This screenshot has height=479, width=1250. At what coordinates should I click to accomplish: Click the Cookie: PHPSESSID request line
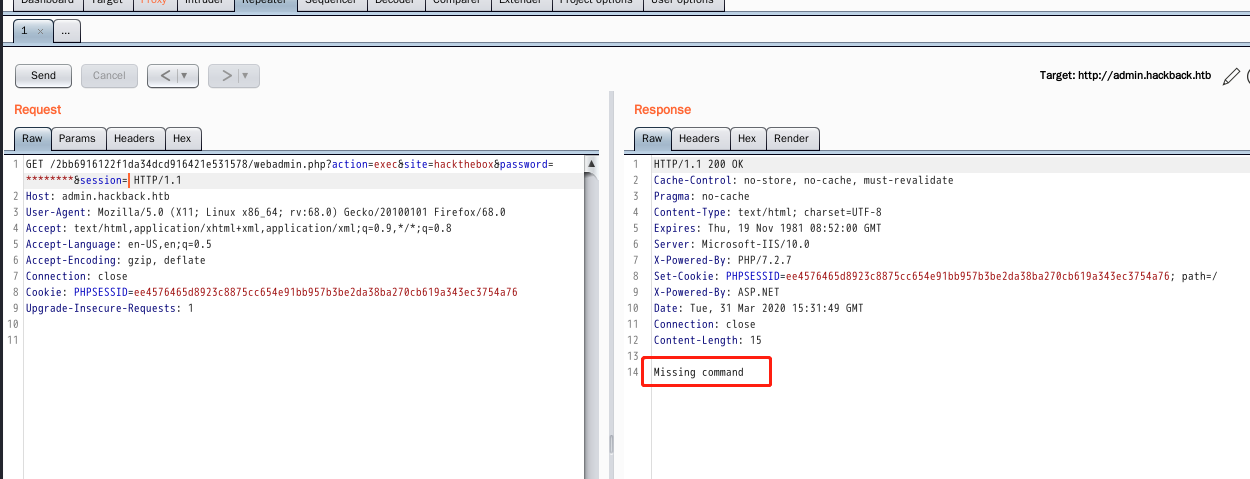[x=272, y=292]
